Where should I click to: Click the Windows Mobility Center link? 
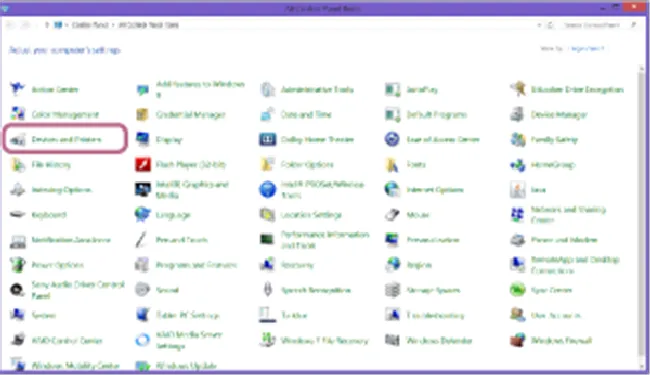(75, 365)
